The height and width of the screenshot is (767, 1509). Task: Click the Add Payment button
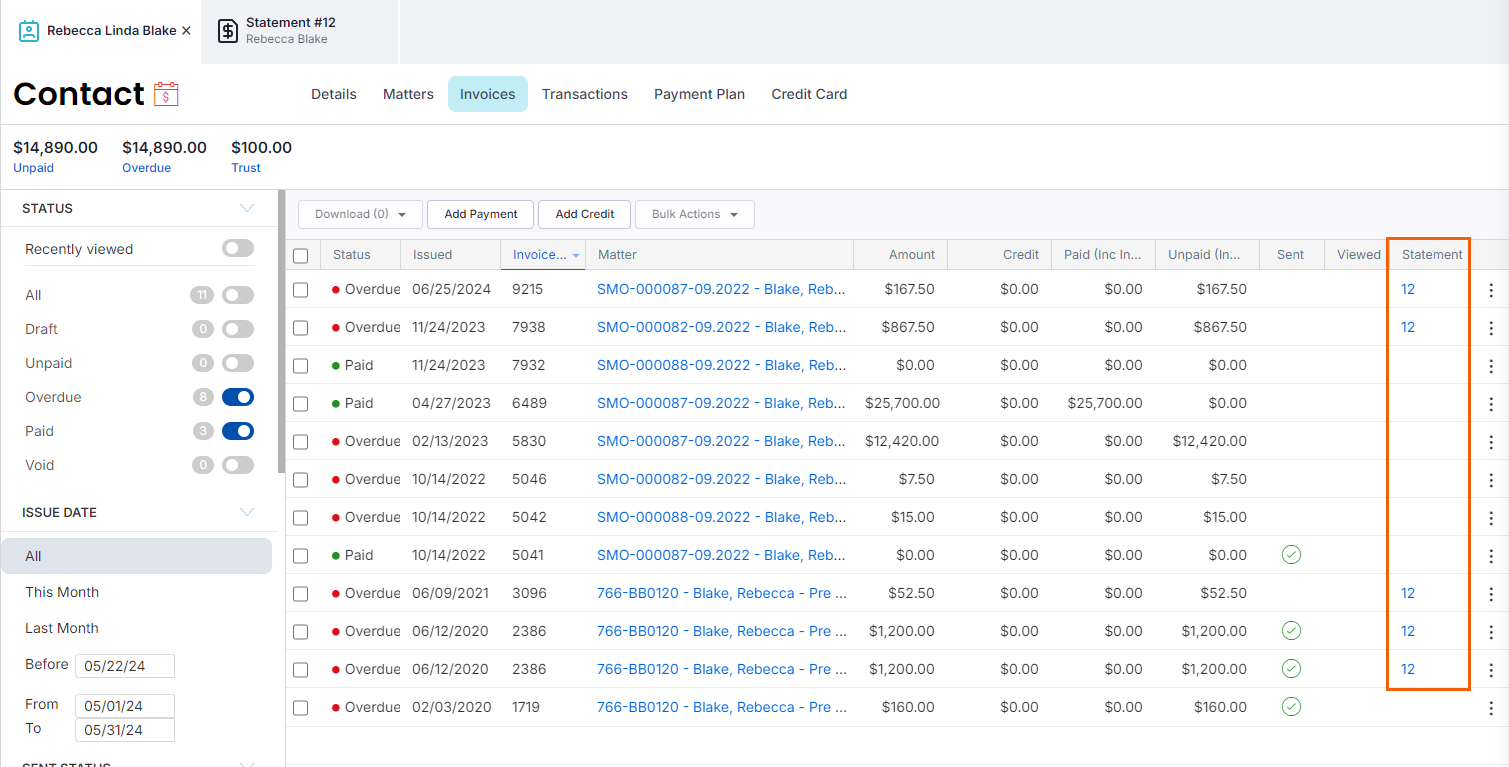[x=481, y=214]
